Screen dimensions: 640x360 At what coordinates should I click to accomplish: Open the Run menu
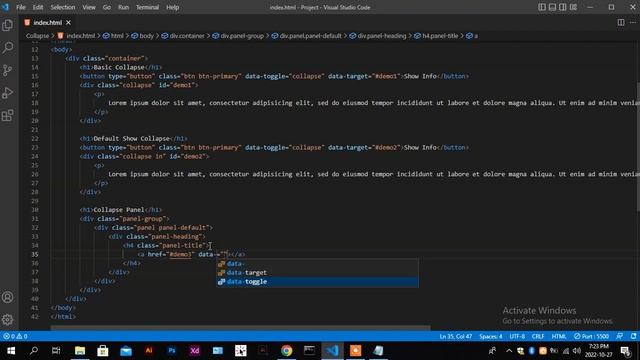[123, 7]
